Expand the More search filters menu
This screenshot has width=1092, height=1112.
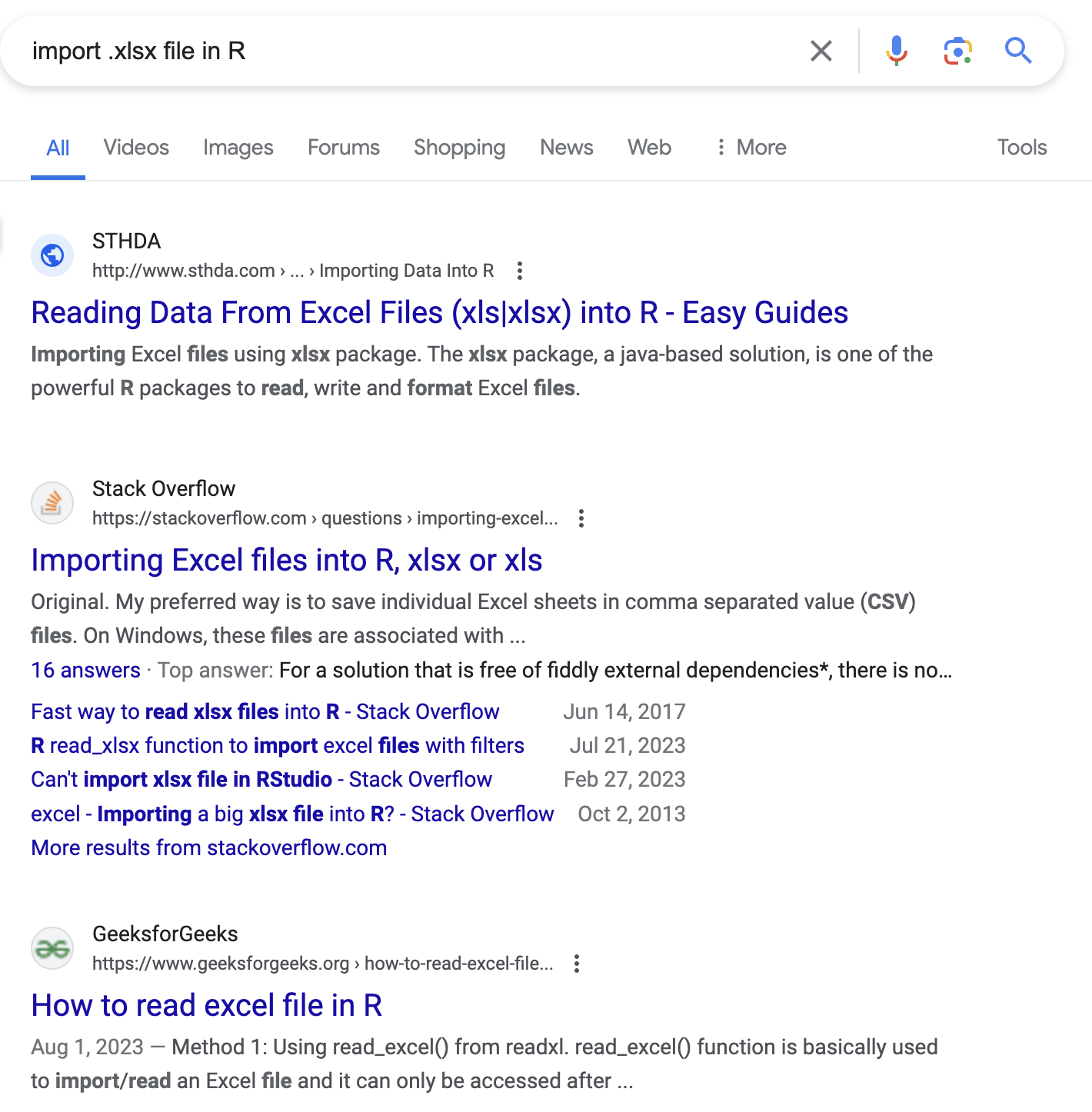[x=751, y=147]
